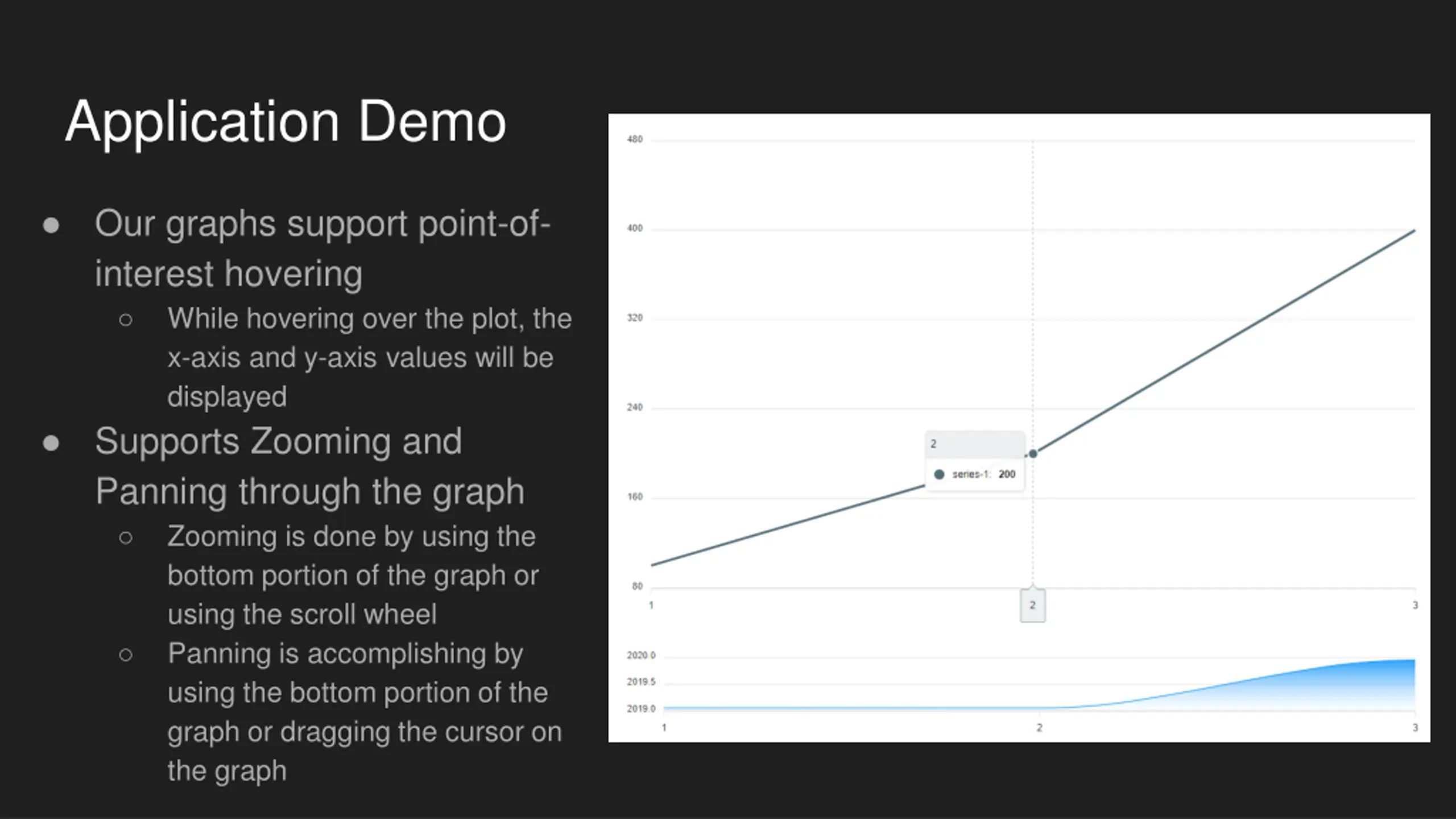Click the text 'Supports Zooming and Panning through the graph'
The width and height of the screenshot is (1456, 819).
310,466
